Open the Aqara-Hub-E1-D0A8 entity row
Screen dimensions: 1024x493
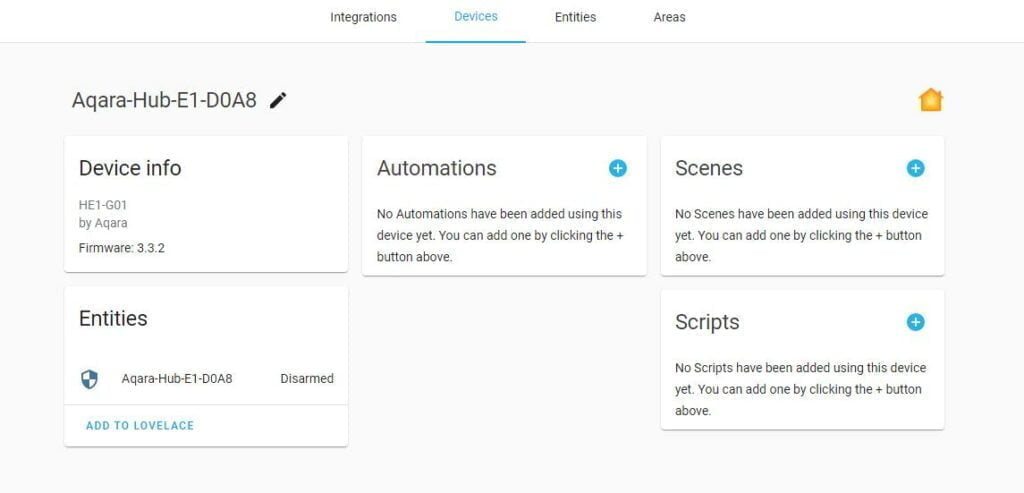pyautogui.click(x=177, y=379)
